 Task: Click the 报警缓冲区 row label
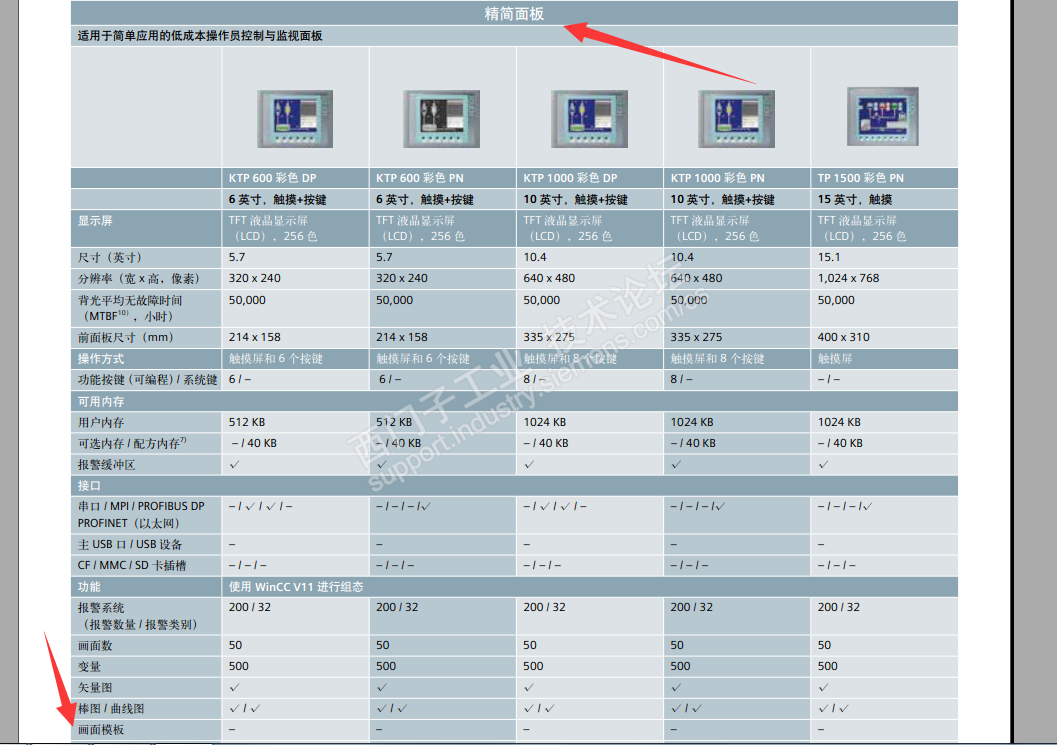click(x=107, y=465)
